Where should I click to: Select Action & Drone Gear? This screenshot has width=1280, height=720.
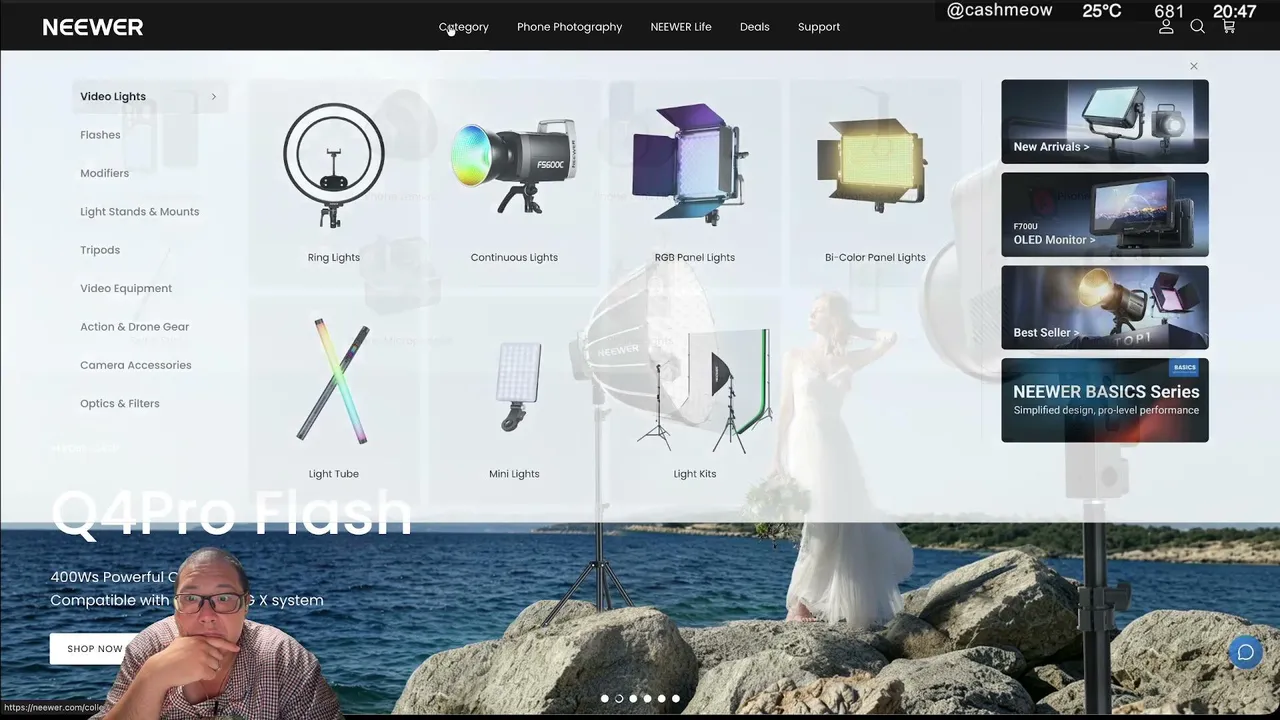pyautogui.click(x=134, y=327)
